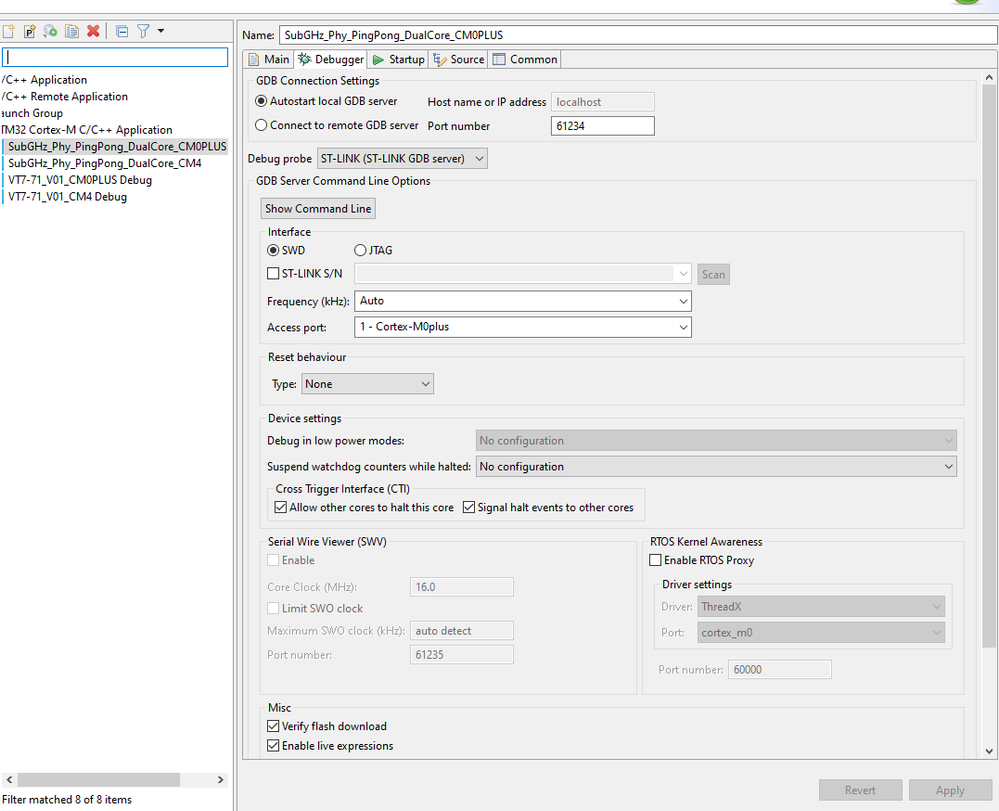Switch to the Common tab

tap(525, 59)
